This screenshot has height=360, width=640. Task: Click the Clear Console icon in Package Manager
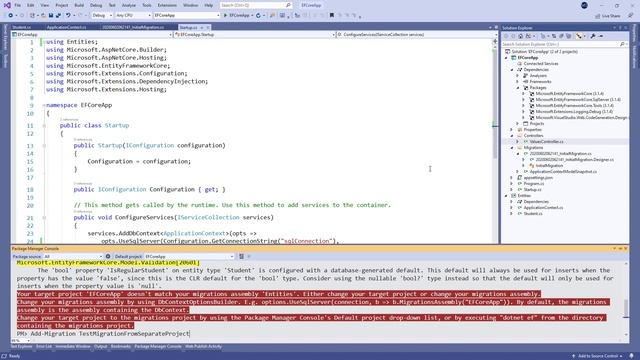(241, 256)
